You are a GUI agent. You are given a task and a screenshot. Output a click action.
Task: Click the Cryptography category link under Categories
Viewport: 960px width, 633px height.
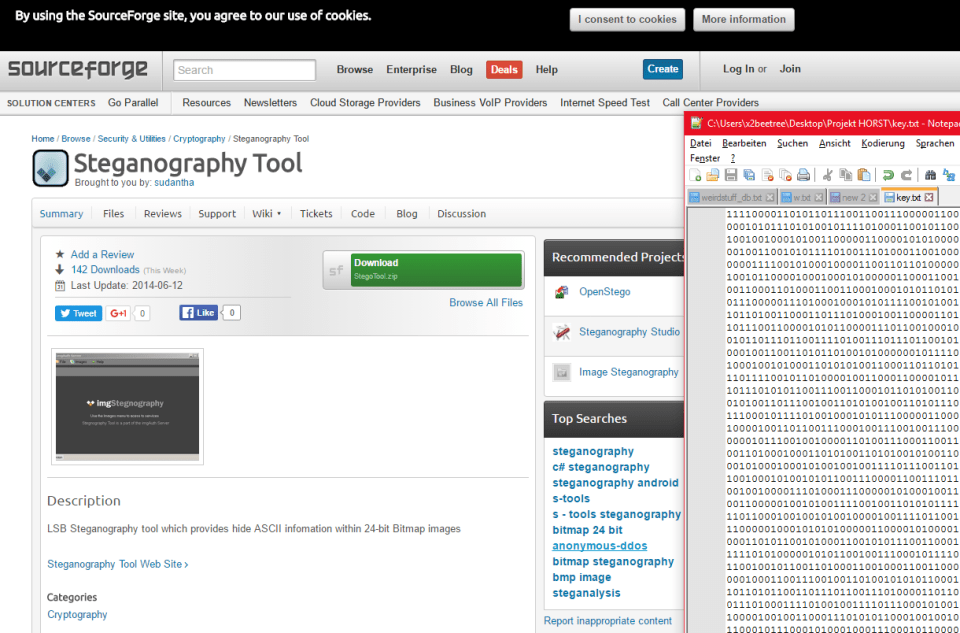77,614
